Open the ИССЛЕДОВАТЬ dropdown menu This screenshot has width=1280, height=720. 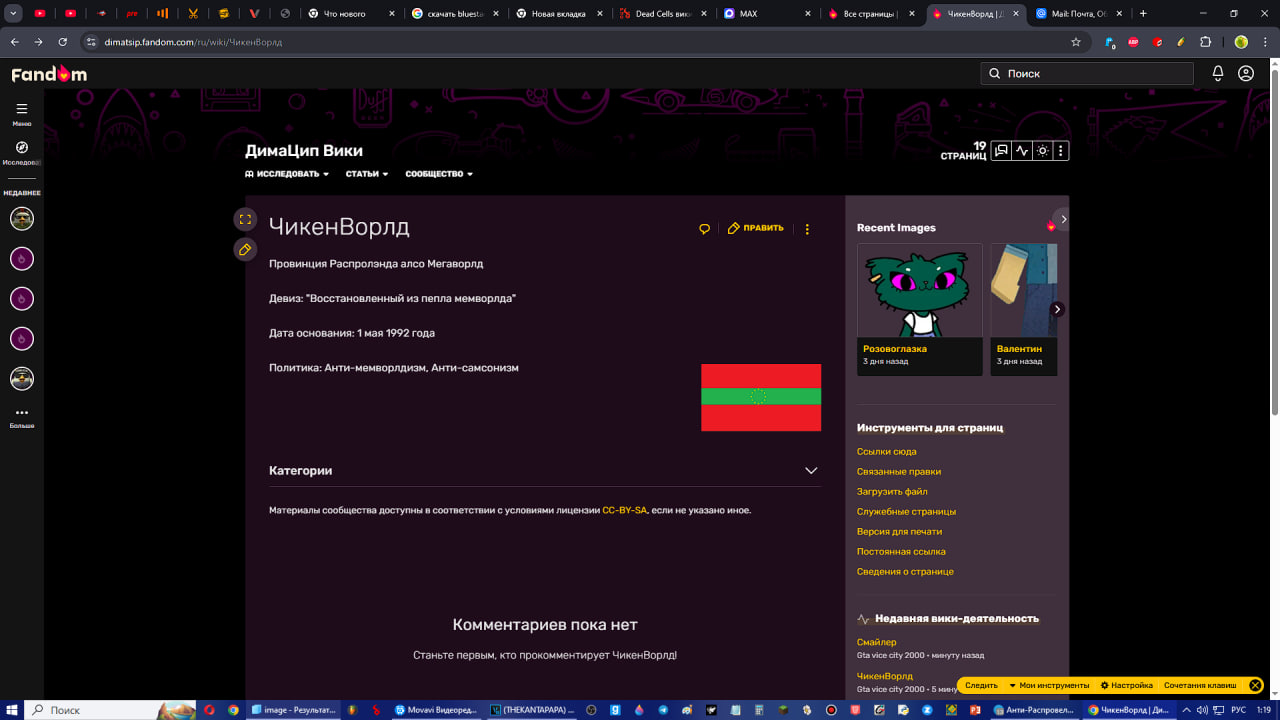(x=287, y=174)
